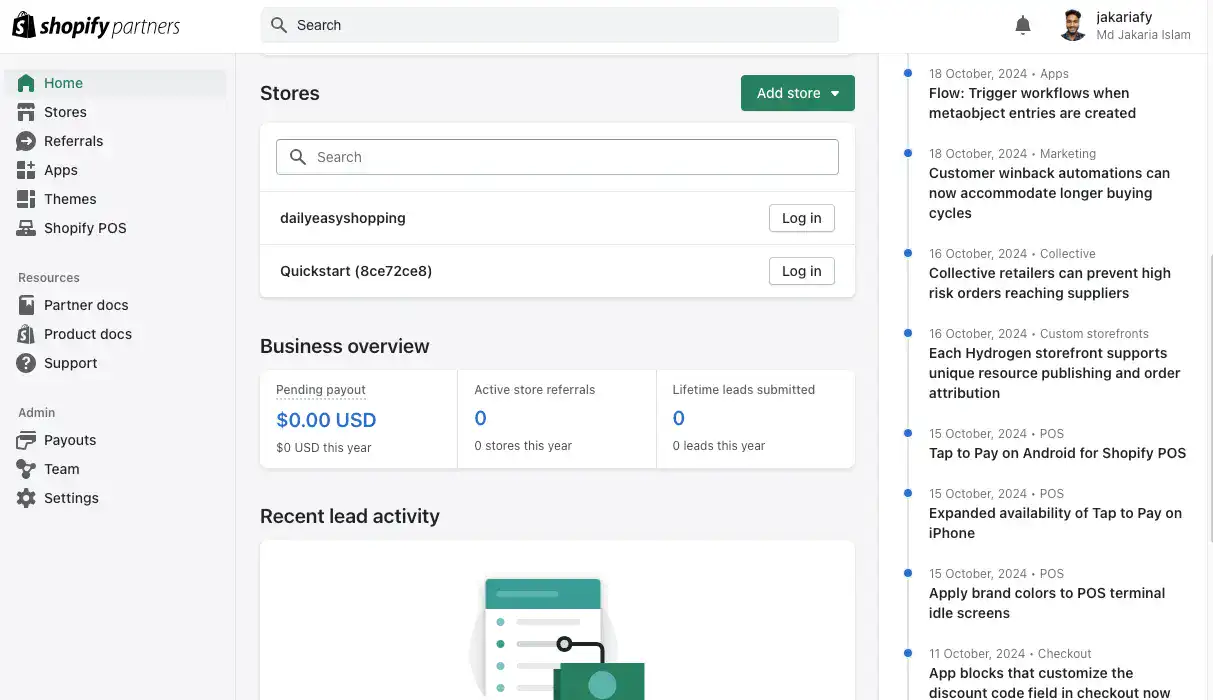Click Lifetime leads submitted count 0

[679, 418]
